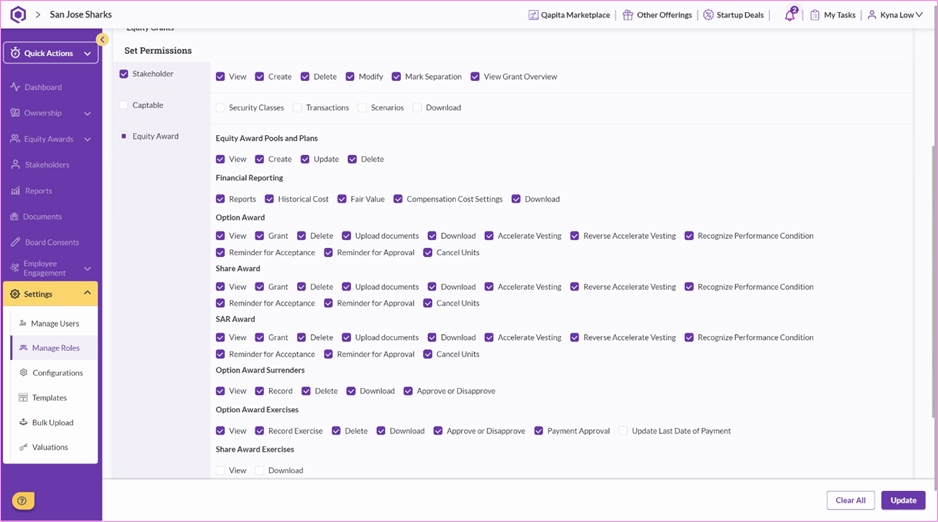Check the Scenarios checkbox
This screenshot has height=522, width=938.
[362, 108]
